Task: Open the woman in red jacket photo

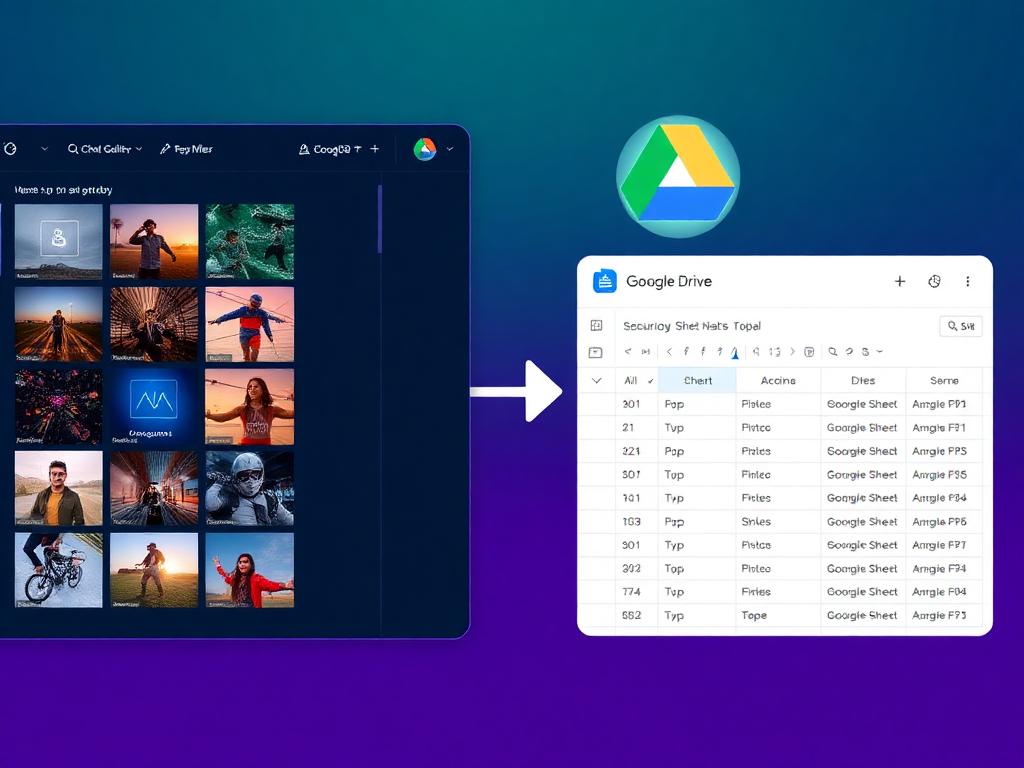Action: [249, 570]
